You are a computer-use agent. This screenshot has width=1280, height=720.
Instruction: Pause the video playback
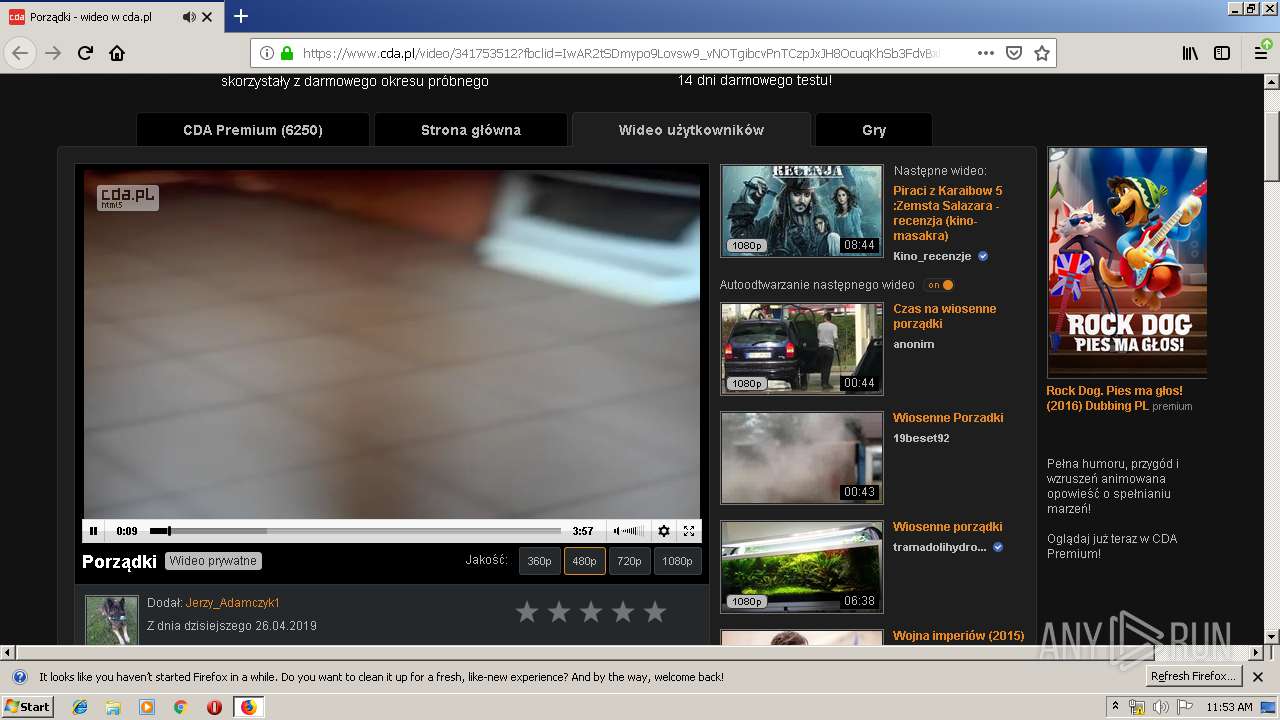click(94, 531)
